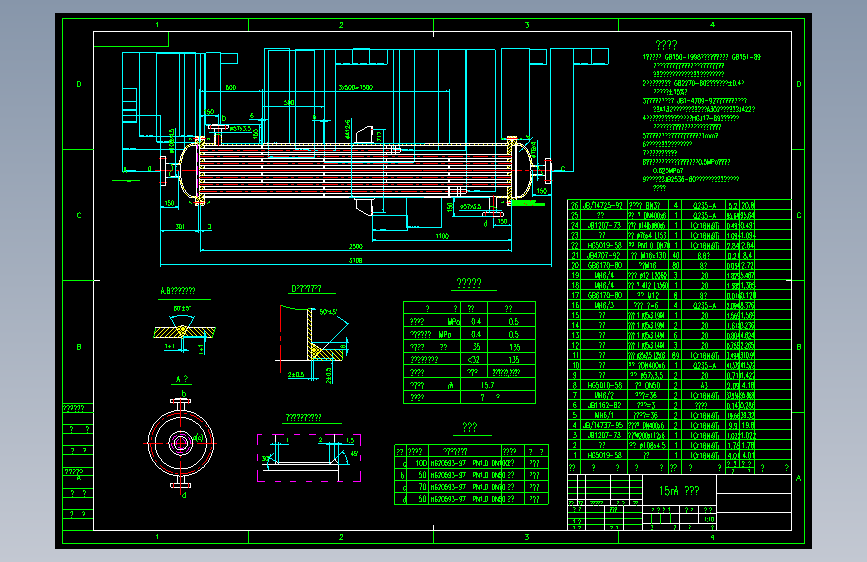Image resolution: width=867 pixels, height=562 pixels.
Task: Select the "5108" overall length dimension
Action: click(356, 260)
